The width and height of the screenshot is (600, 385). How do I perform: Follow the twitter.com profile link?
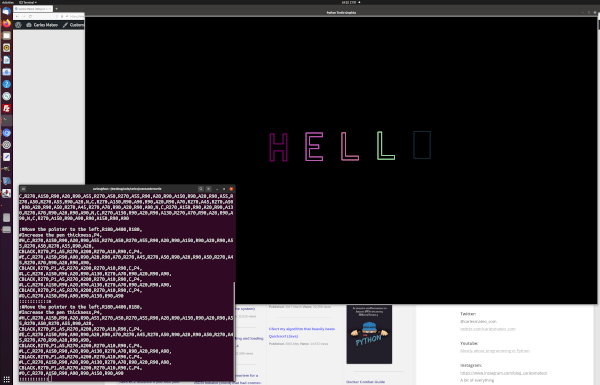pyautogui.click(x=488, y=329)
